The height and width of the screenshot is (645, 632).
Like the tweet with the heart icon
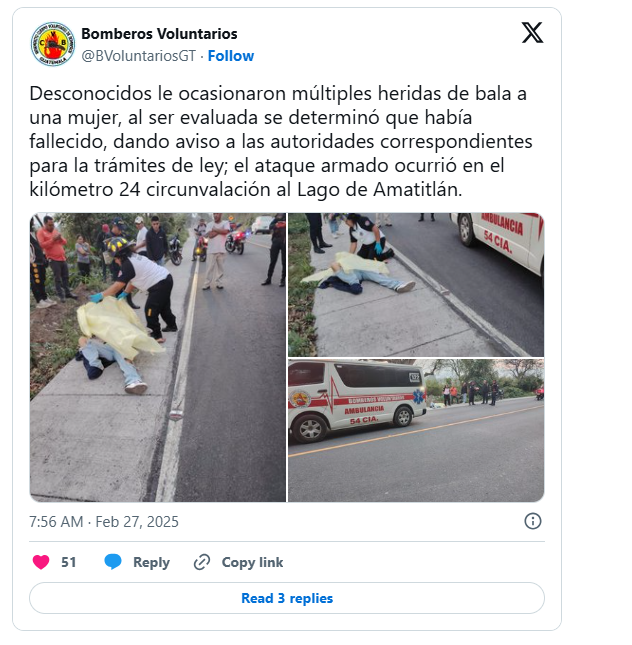tap(41, 562)
